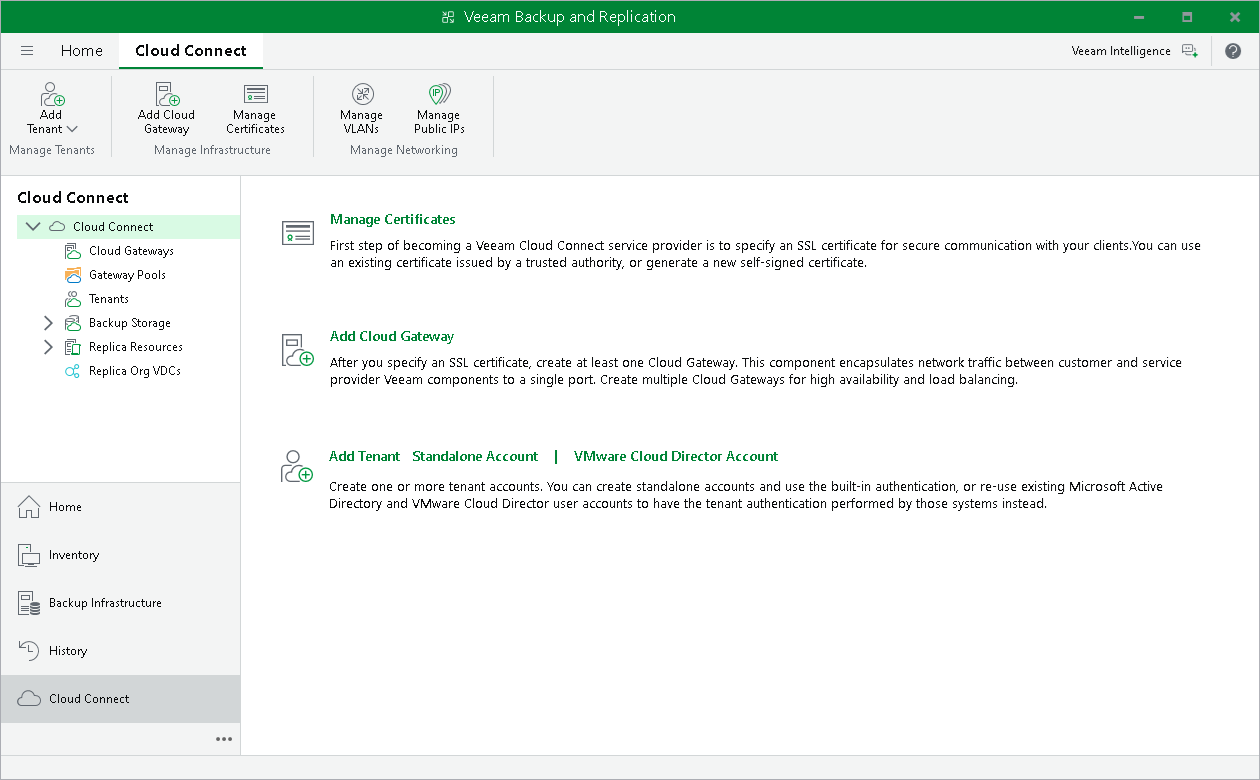Open the Inventory view
This screenshot has height=780, width=1260.
74,554
